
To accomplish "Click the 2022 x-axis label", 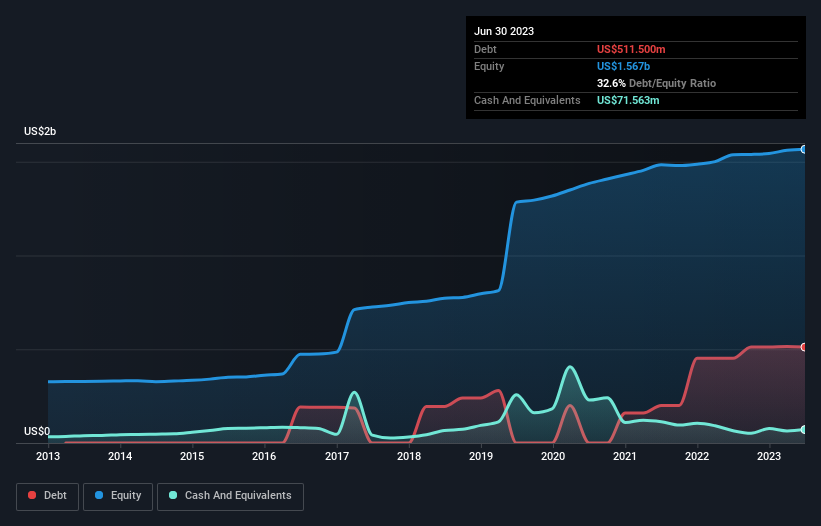I will click(697, 456).
